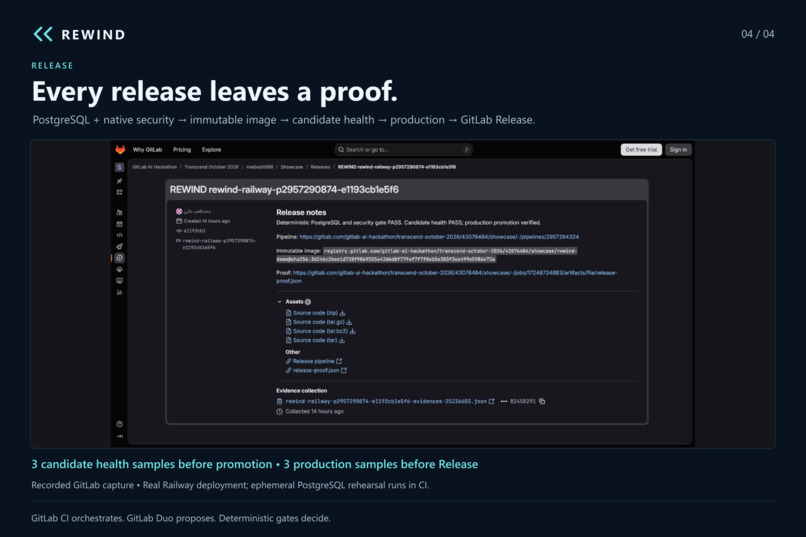The height and width of the screenshot is (537, 806).
Task: Click the pin icon in the sidebar
Action: pos(119,181)
